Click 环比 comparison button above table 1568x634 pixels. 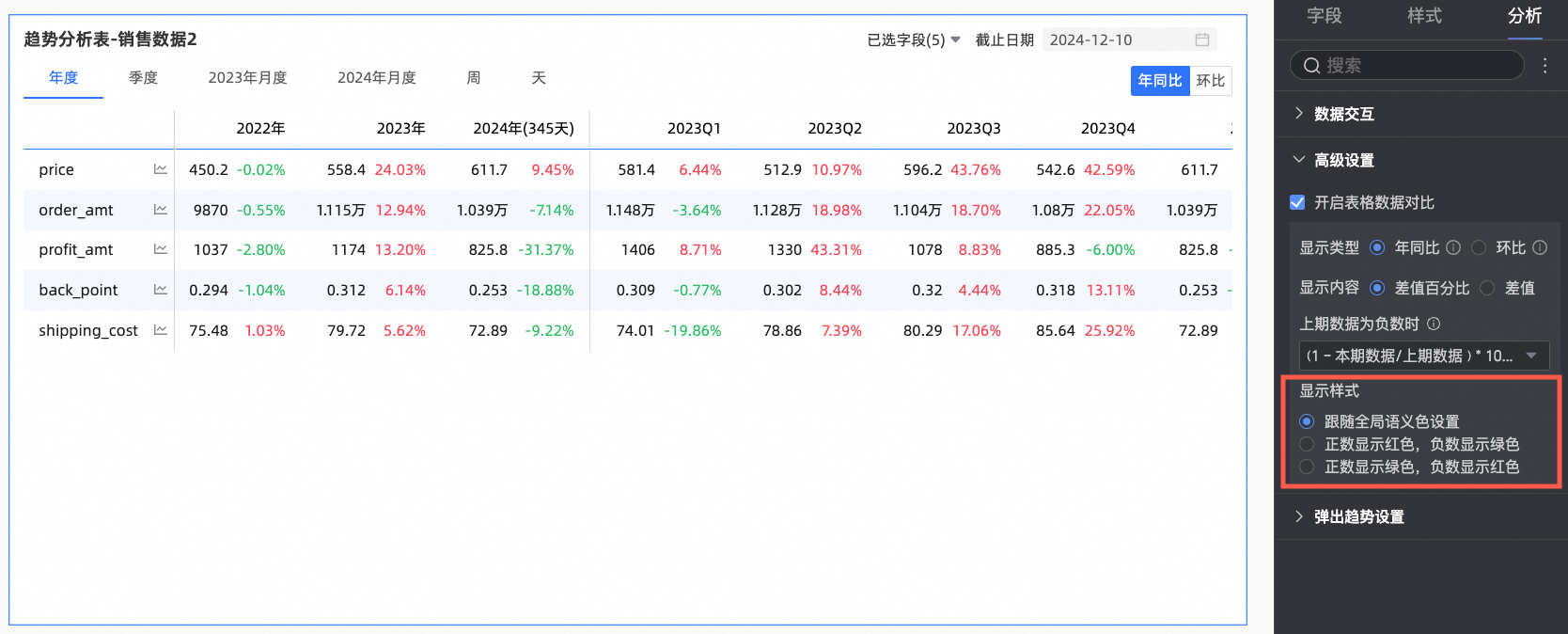click(1211, 81)
